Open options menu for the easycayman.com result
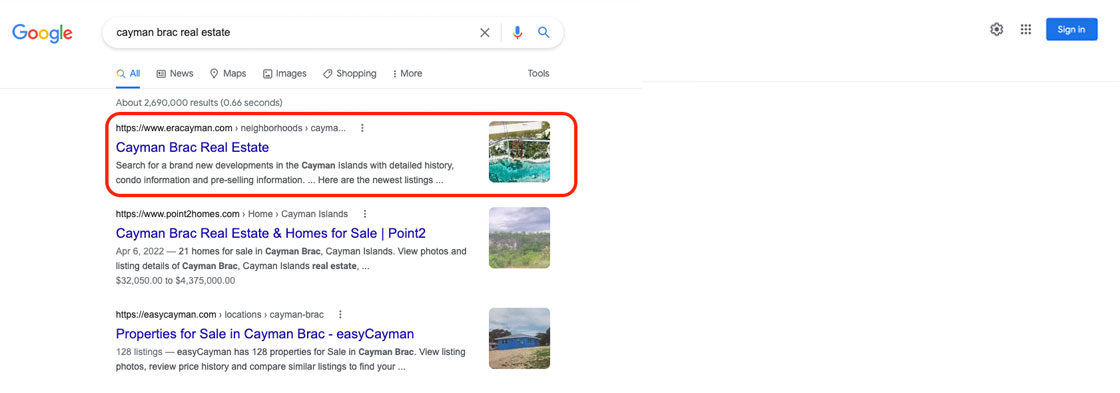Screen dimensions: 1120x393 coord(341,314)
